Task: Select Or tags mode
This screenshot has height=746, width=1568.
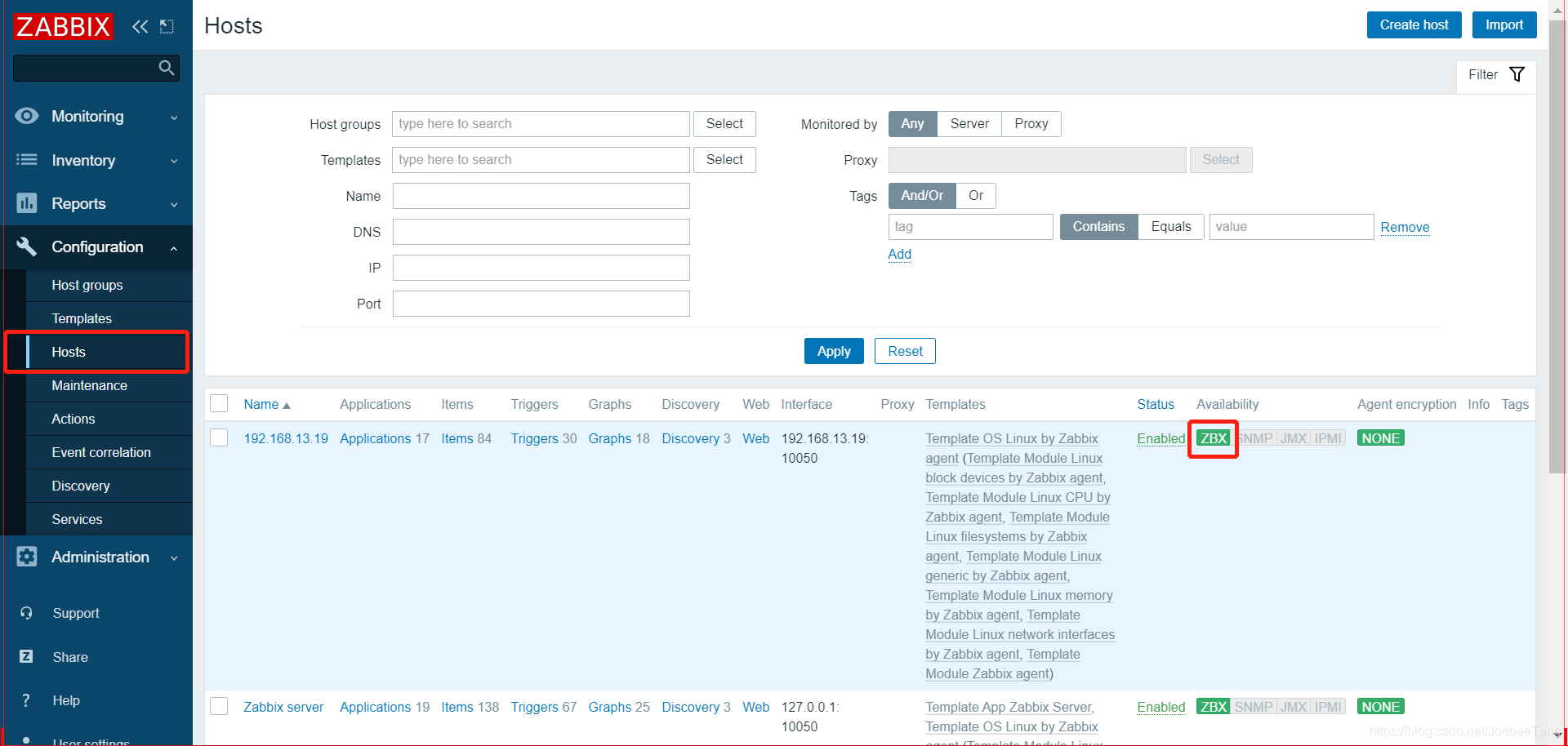Action: pyautogui.click(x=976, y=196)
